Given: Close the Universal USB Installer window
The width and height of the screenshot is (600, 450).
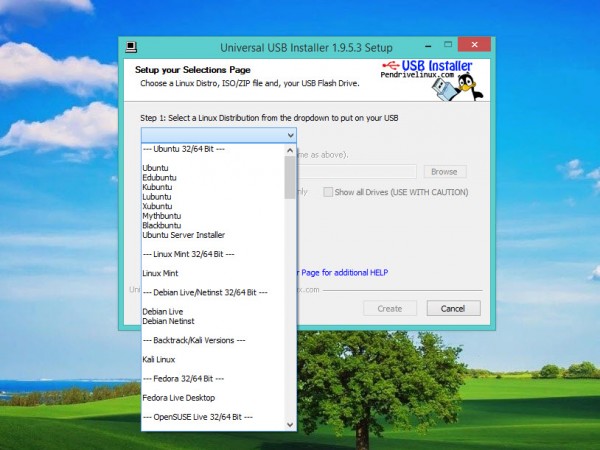Looking at the screenshot, I should (474, 44).
